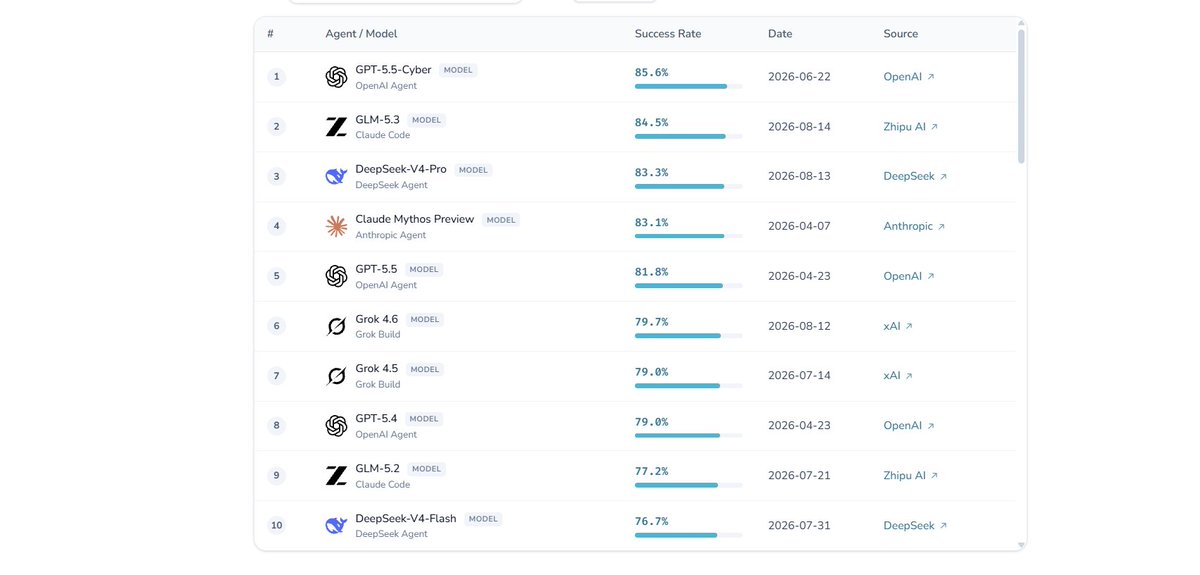This screenshot has width=1200, height=575.
Task: Click the OpenAI logo beside GPT-5.5-Cyber
Action: [x=336, y=77]
